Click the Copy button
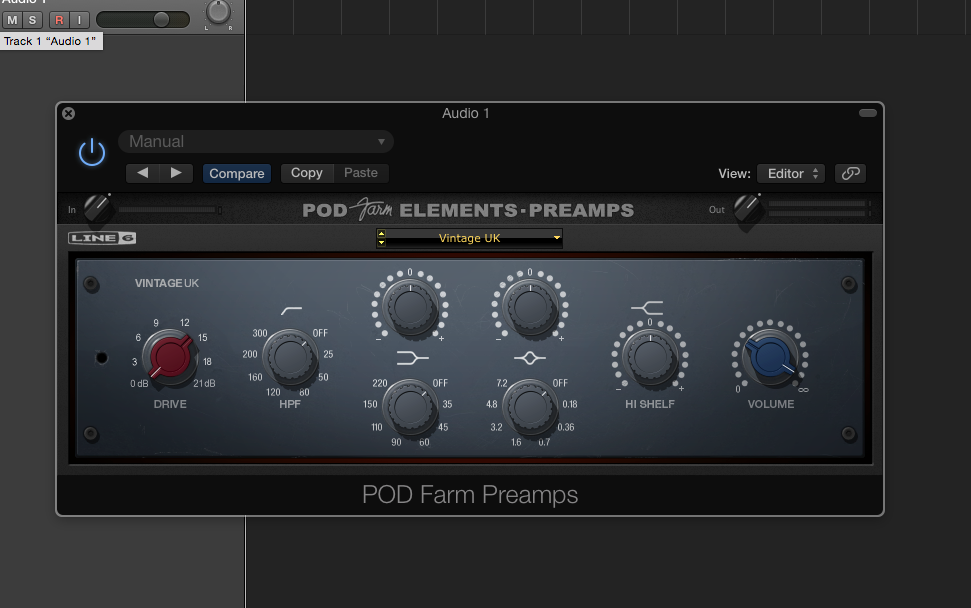Screen dimensions: 971x608 307,173
